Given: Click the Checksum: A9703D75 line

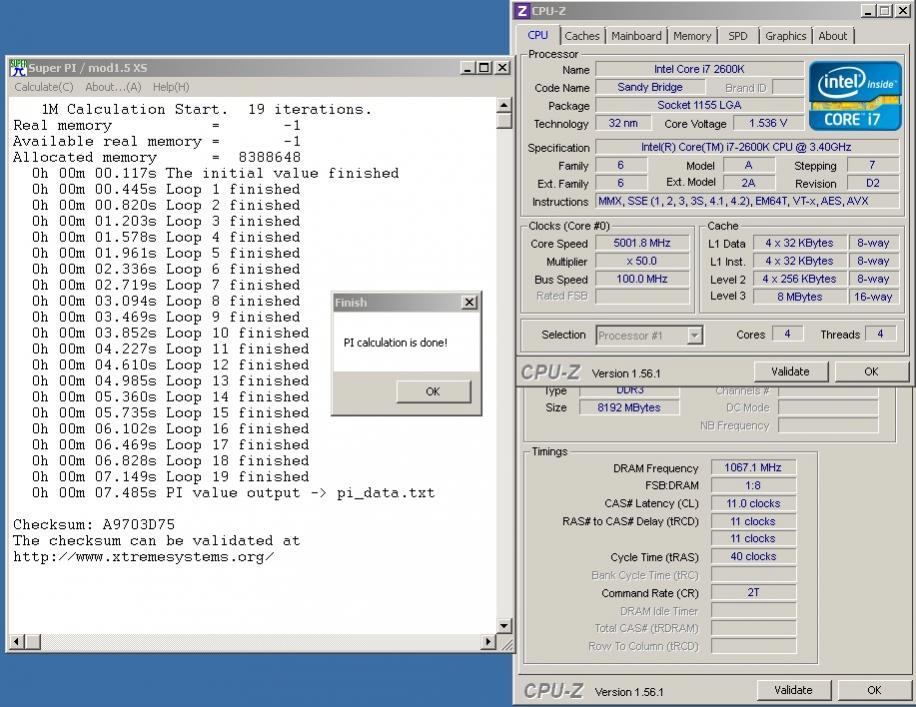Looking at the screenshot, I should 94,524.
